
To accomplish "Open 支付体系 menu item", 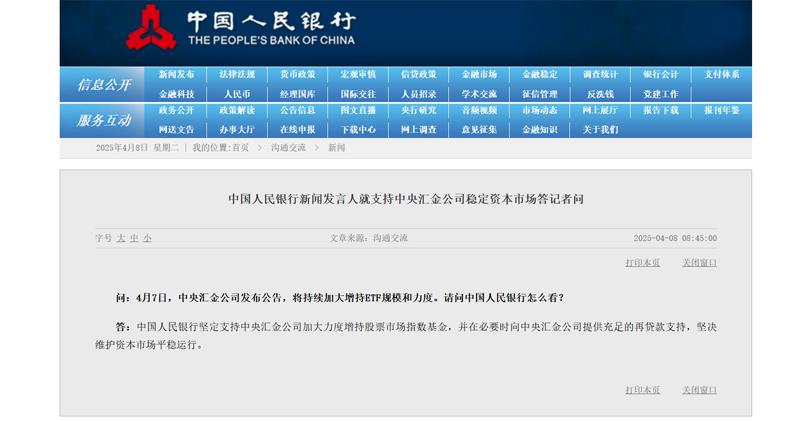I will point(721,75).
